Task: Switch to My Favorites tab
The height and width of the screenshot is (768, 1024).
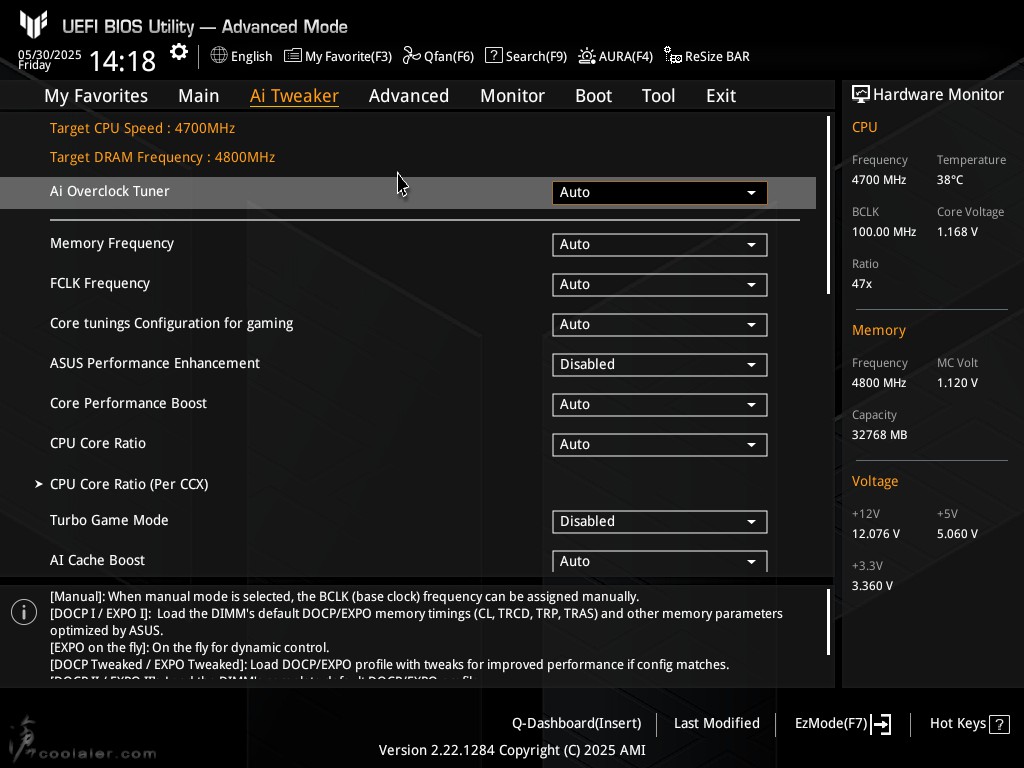Action: tap(96, 96)
